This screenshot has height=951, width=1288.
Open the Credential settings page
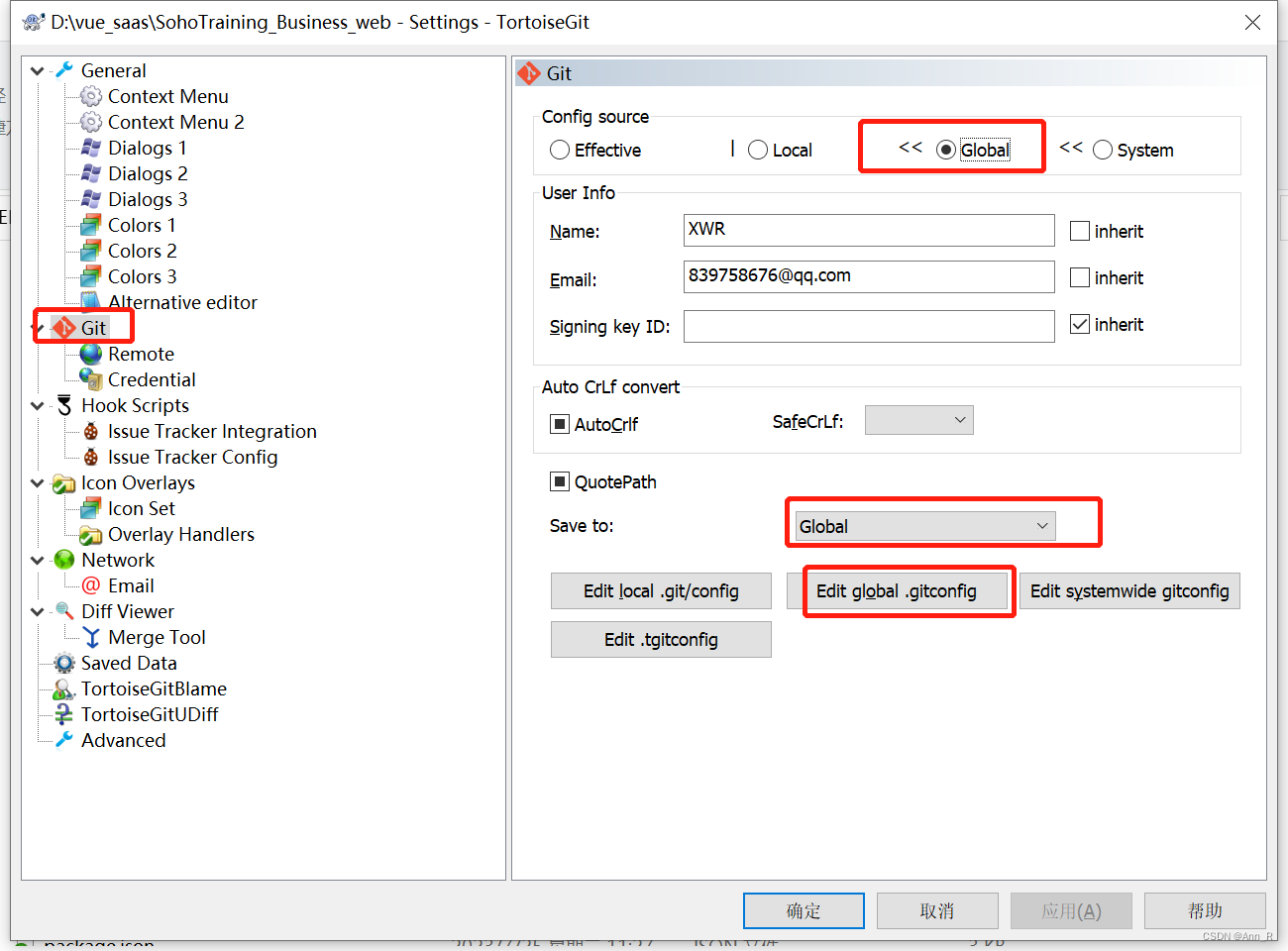[x=152, y=379]
